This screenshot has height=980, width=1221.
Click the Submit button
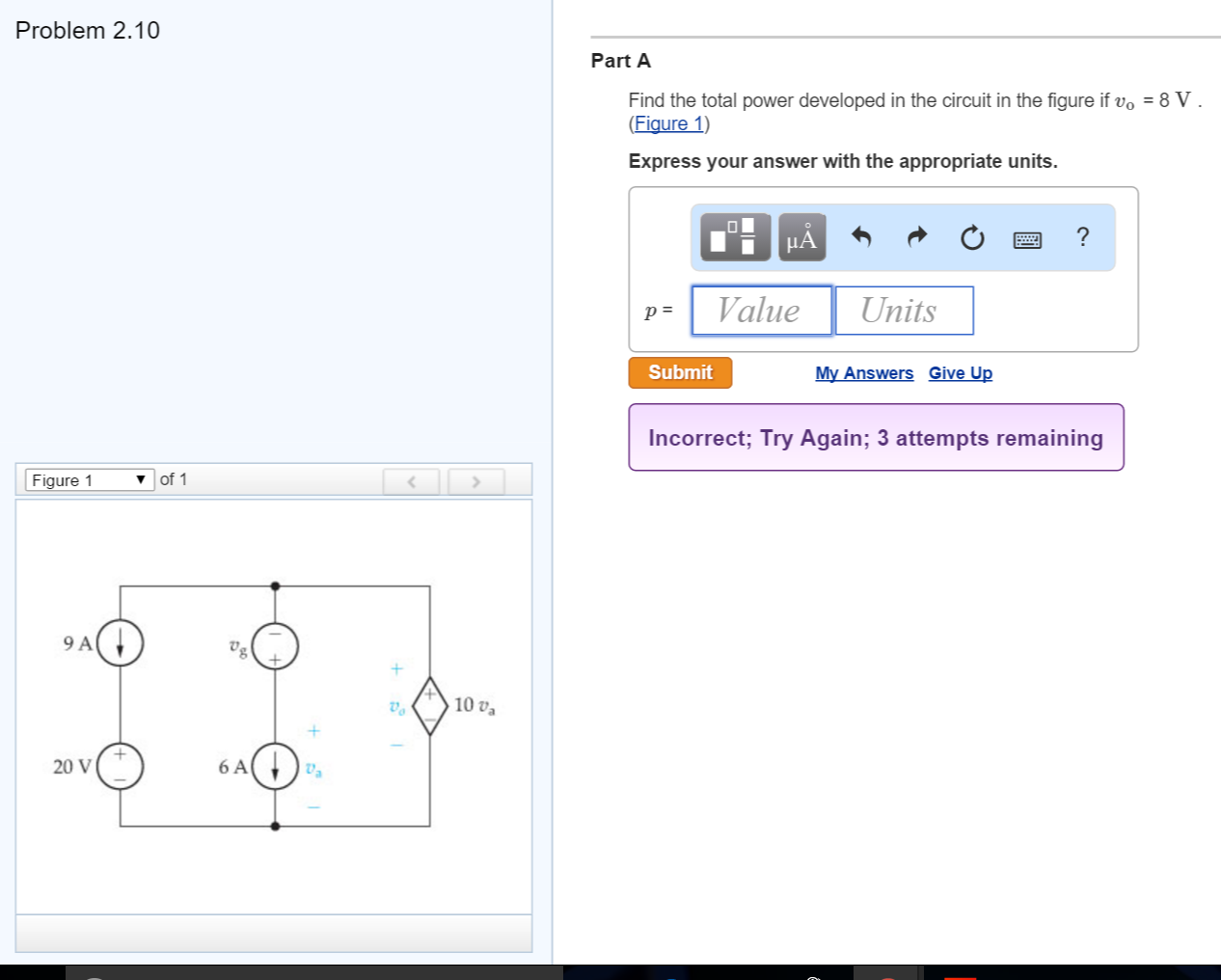click(x=680, y=372)
